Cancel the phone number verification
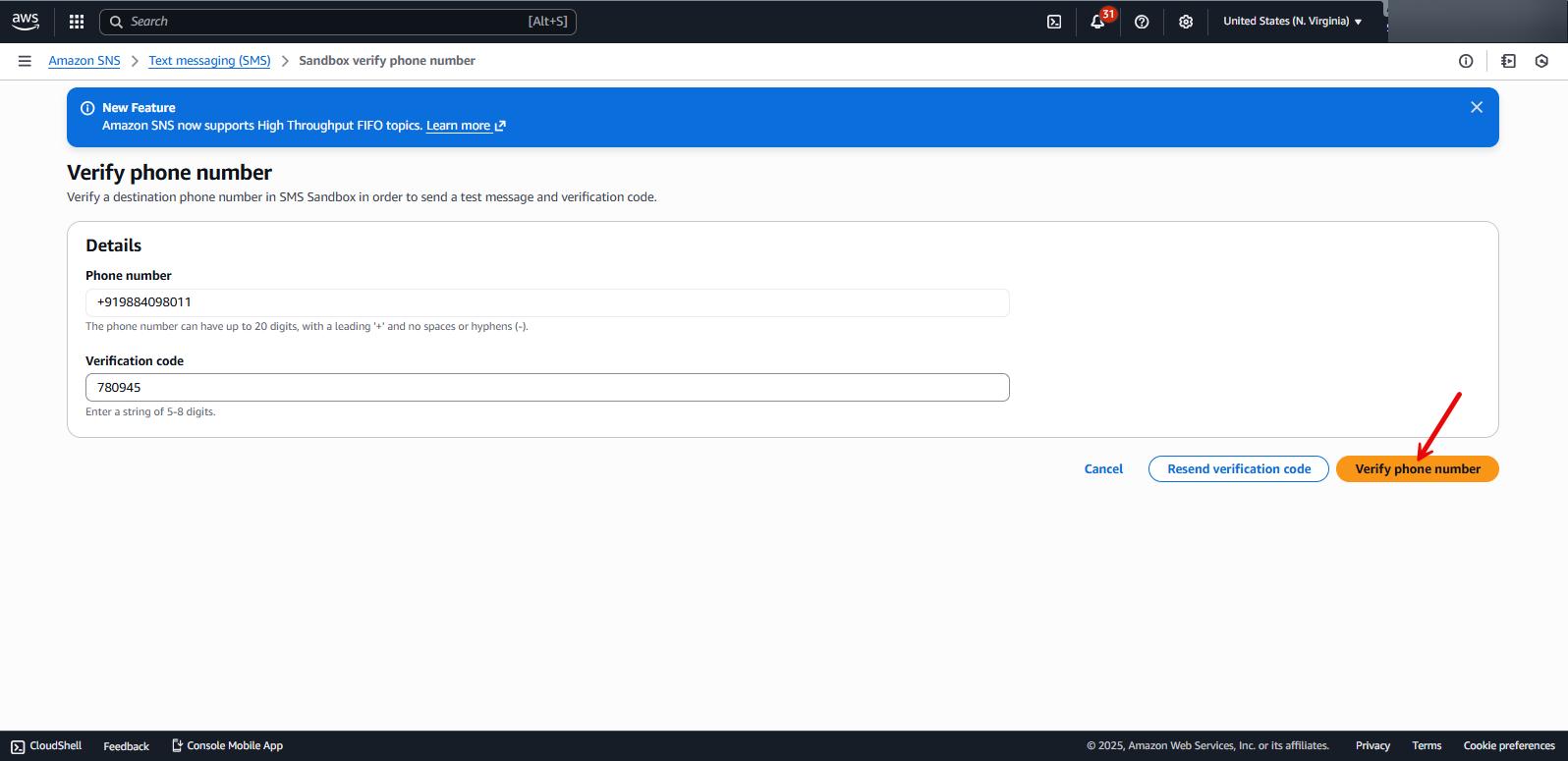Image resolution: width=1568 pixels, height=761 pixels. point(1103,469)
